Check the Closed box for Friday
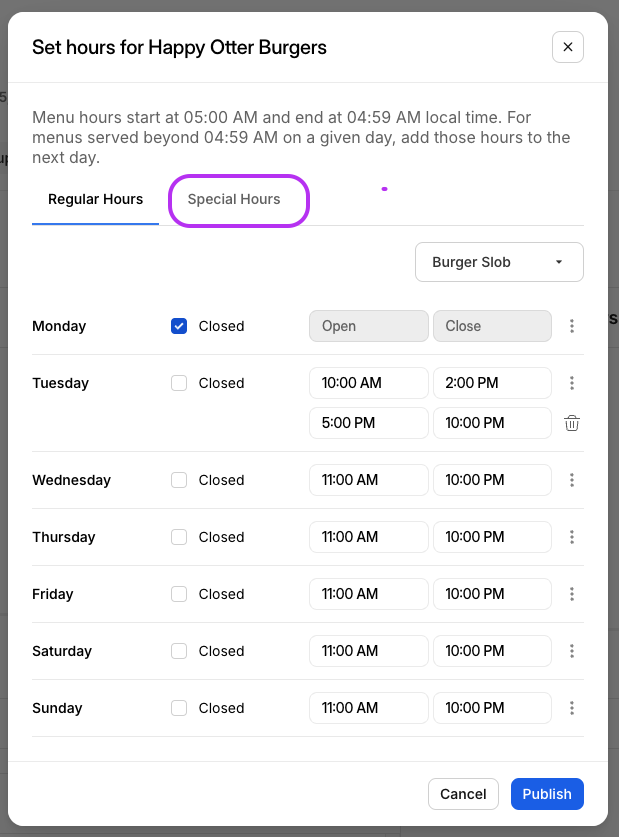 point(179,594)
